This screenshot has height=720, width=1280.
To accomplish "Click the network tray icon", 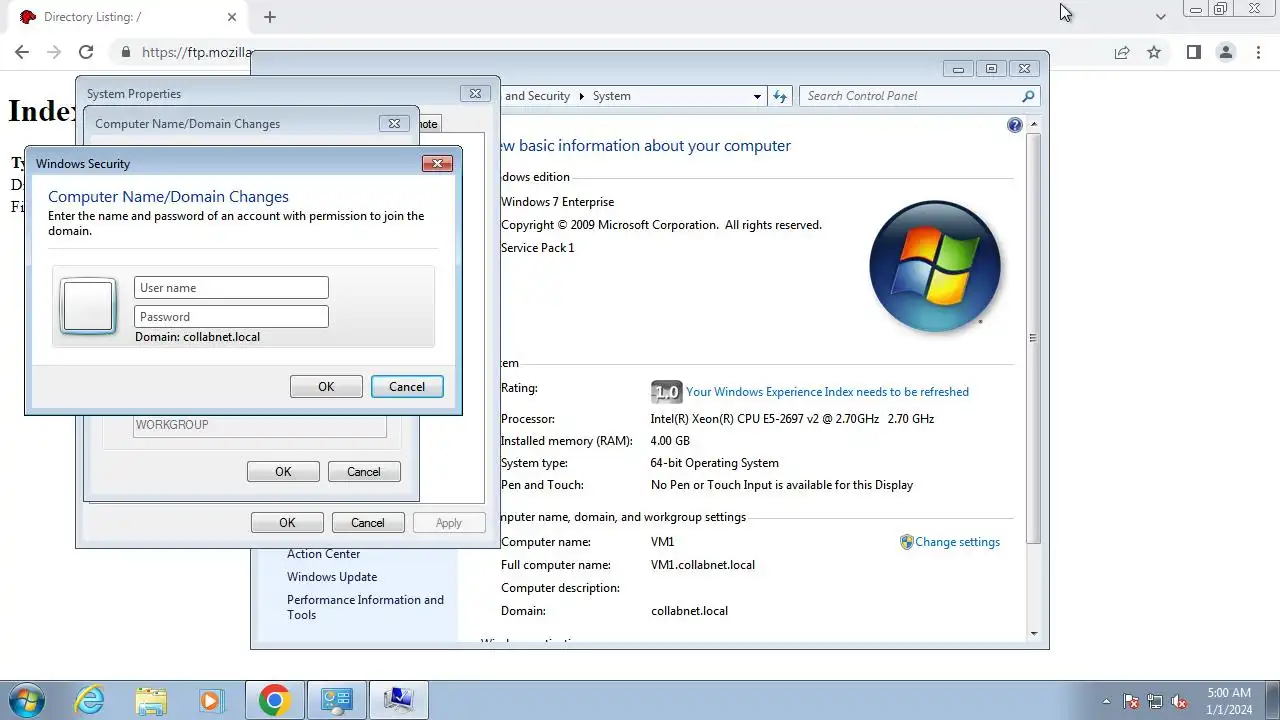I will [1155, 701].
